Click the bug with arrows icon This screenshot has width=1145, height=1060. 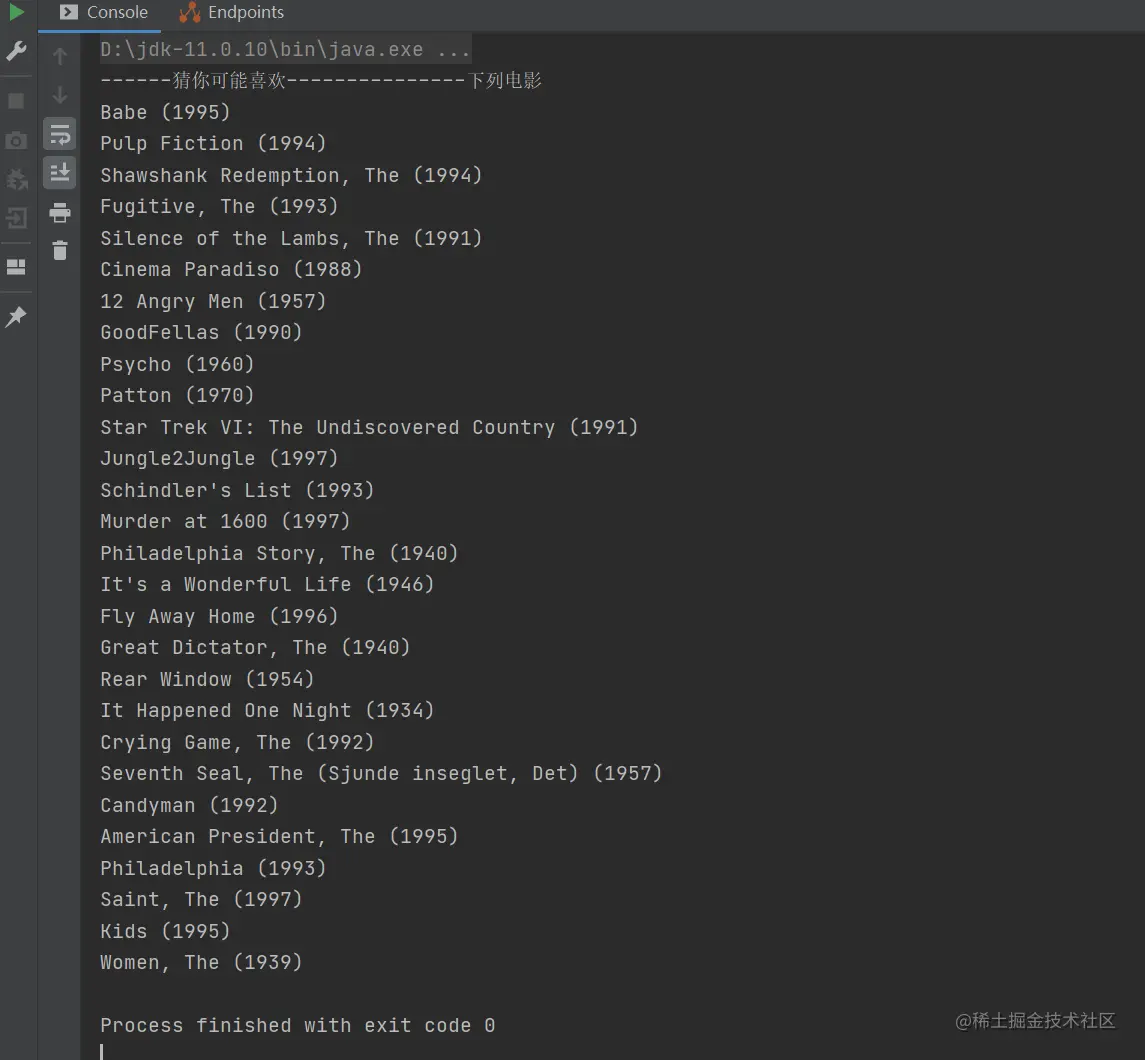[x=16, y=179]
